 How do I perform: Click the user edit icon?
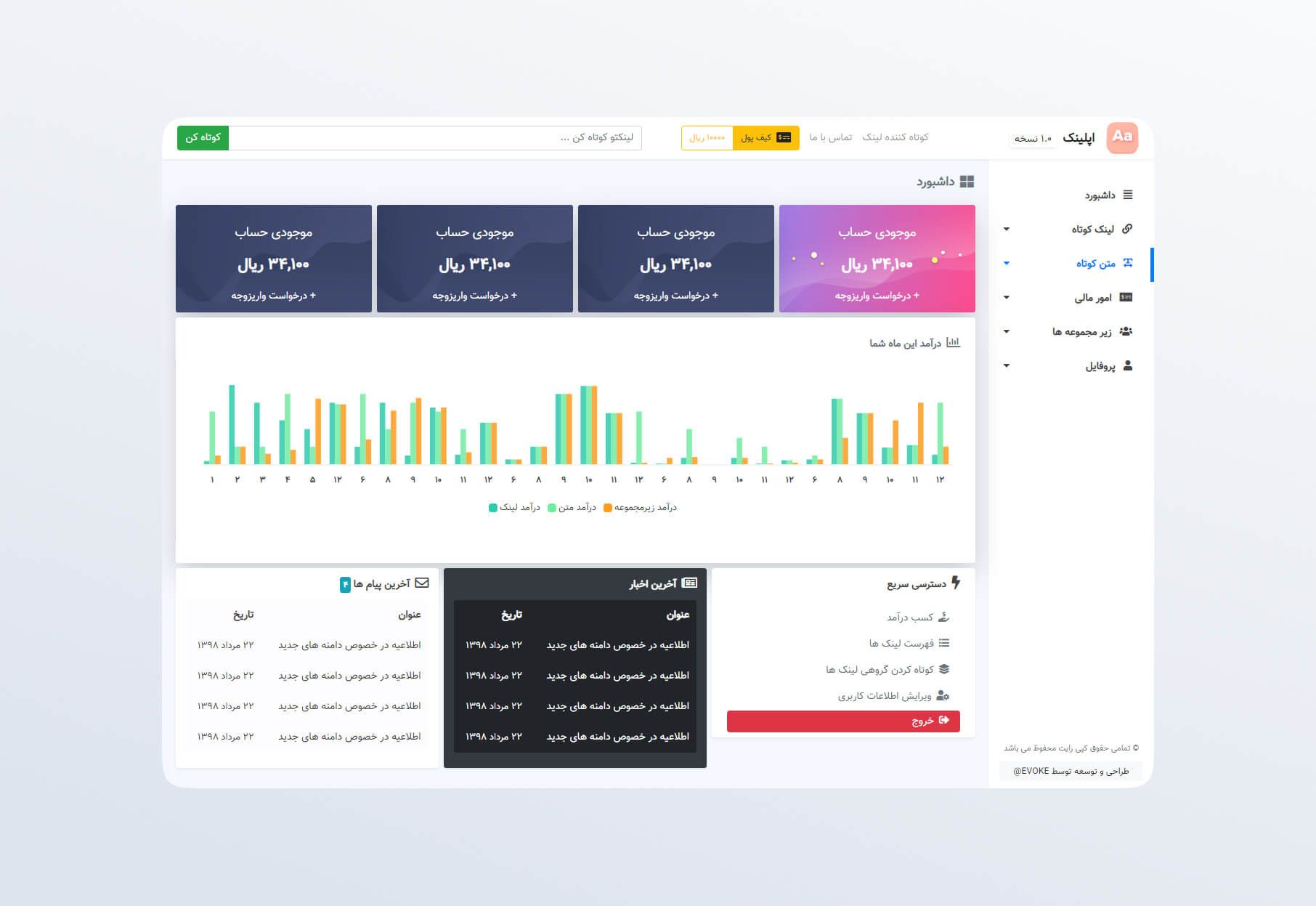tap(943, 695)
